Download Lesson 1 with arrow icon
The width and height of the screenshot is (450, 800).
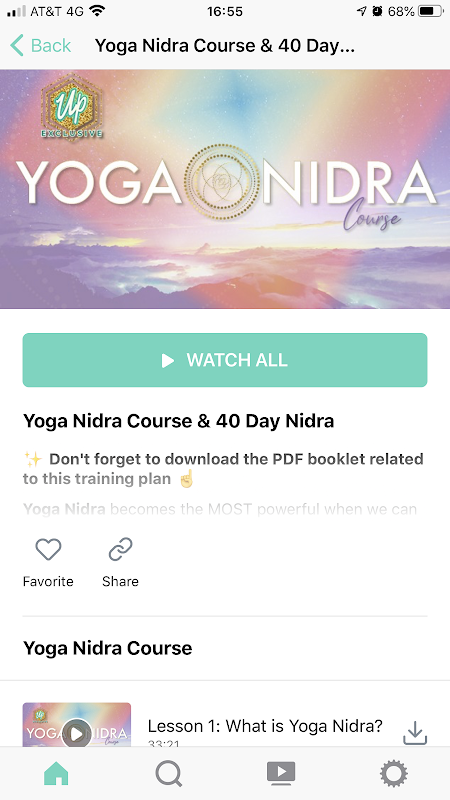[415, 733]
